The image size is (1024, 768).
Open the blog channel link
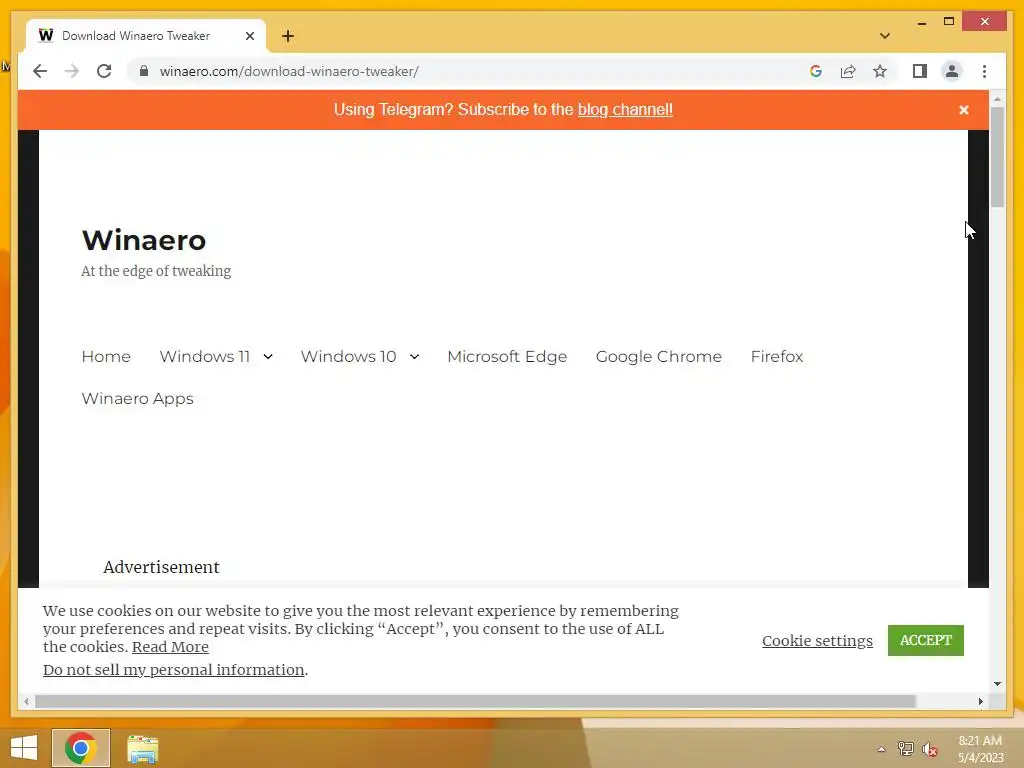point(625,109)
